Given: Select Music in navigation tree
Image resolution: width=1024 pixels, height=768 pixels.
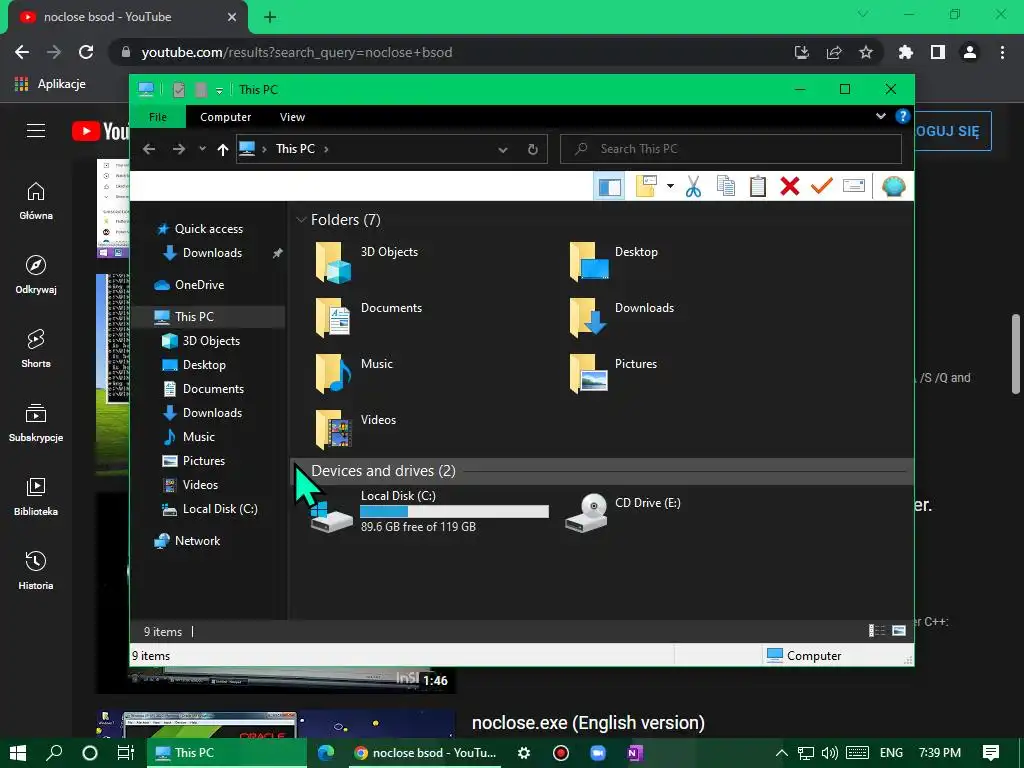Looking at the screenshot, I should tap(199, 437).
